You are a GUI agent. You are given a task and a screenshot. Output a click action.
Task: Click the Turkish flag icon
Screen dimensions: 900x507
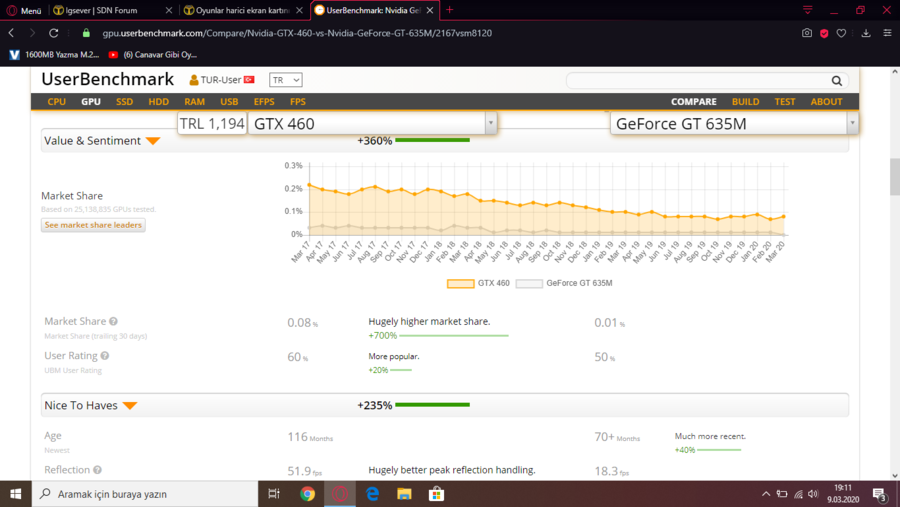click(x=249, y=80)
